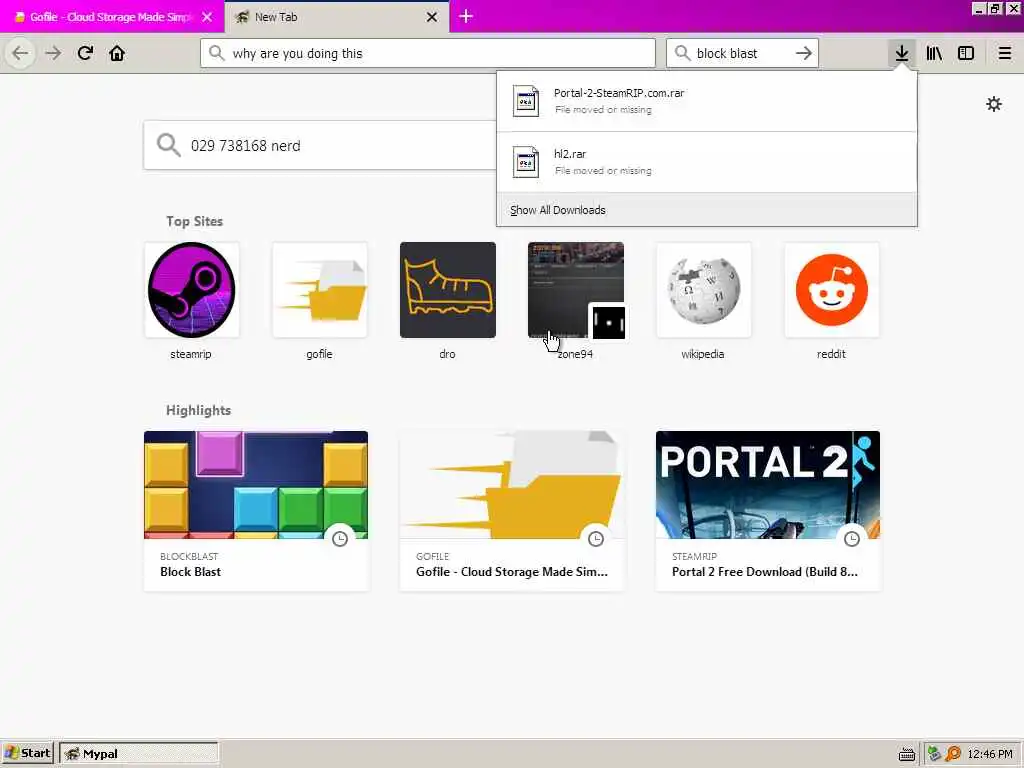Close the Gofile tab
This screenshot has height=768, width=1024.
207,17
